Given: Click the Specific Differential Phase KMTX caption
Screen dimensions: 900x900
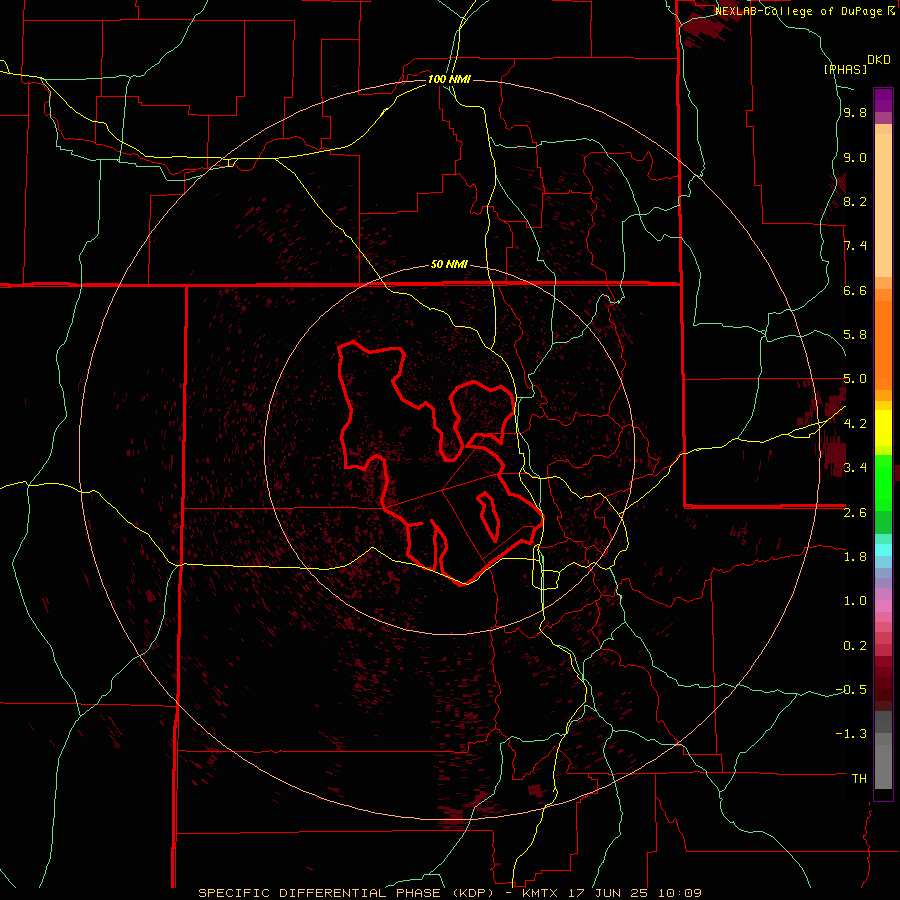Looking at the screenshot, I should click(450, 893).
